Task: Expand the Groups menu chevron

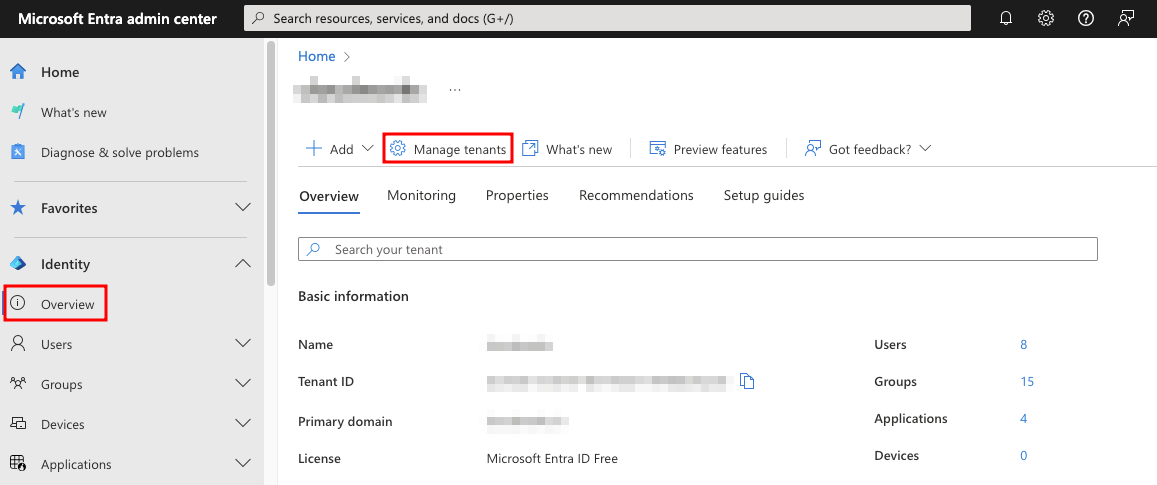Action: pyautogui.click(x=243, y=383)
